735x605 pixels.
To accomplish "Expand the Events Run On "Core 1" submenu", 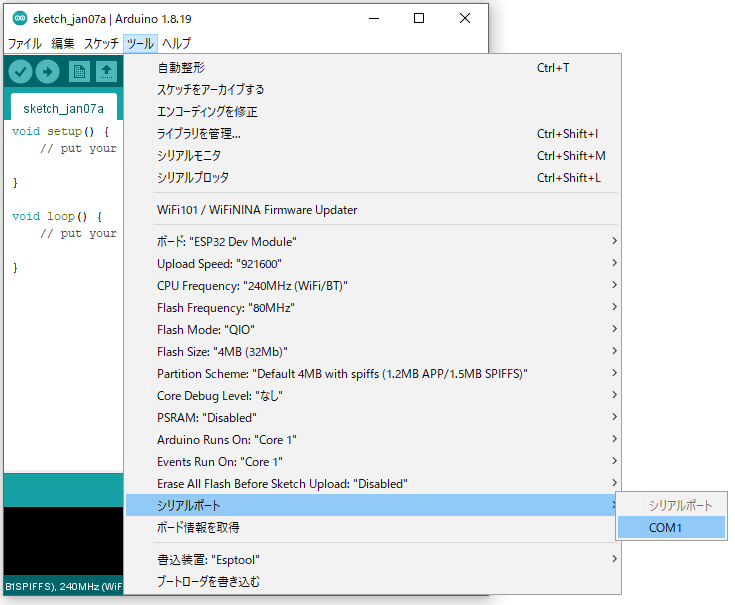I will point(373,462).
